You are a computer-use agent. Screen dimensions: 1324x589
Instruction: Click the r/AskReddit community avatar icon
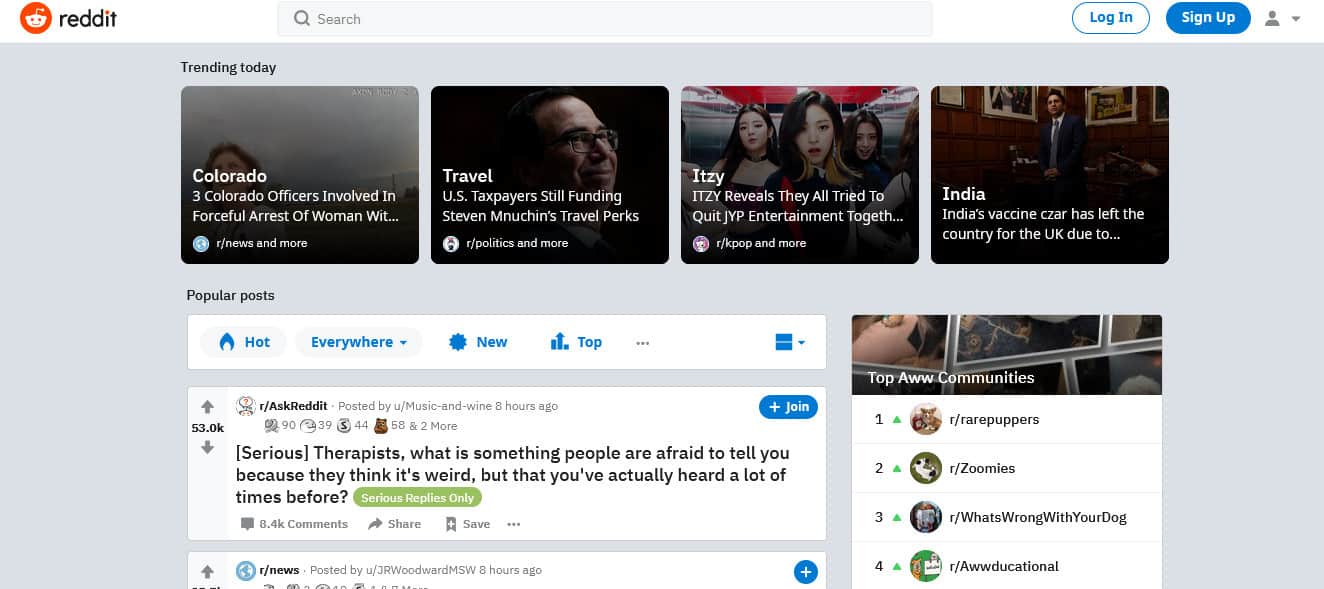point(245,406)
